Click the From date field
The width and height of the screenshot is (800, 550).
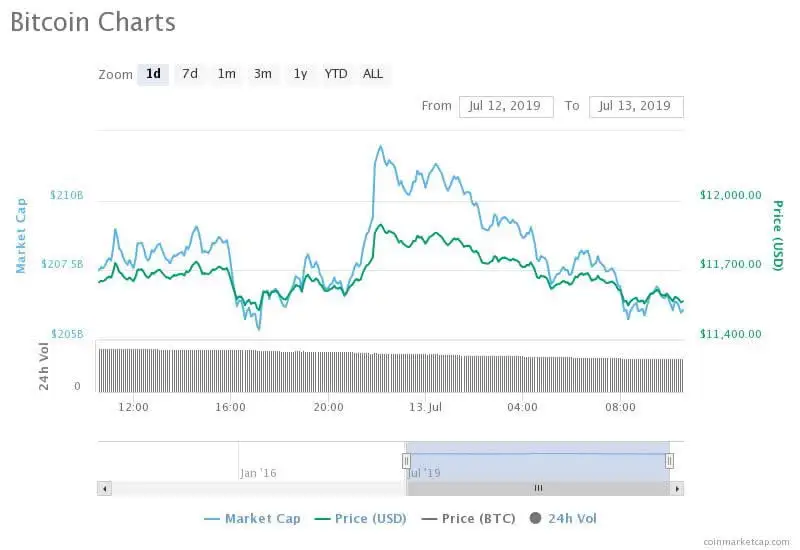506,106
